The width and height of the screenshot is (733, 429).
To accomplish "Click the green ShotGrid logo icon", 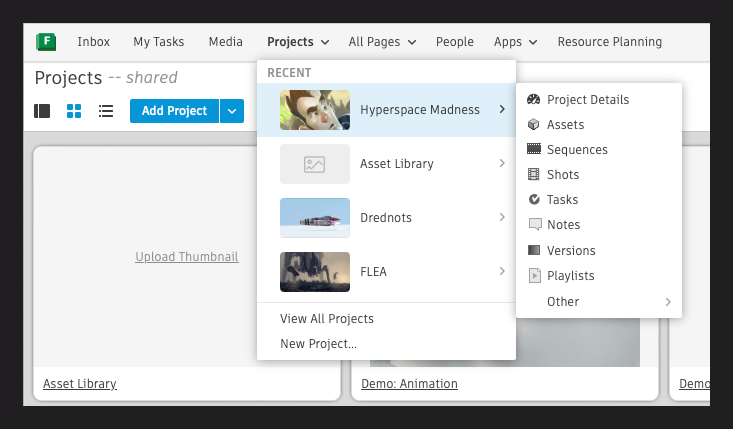I will (46, 42).
